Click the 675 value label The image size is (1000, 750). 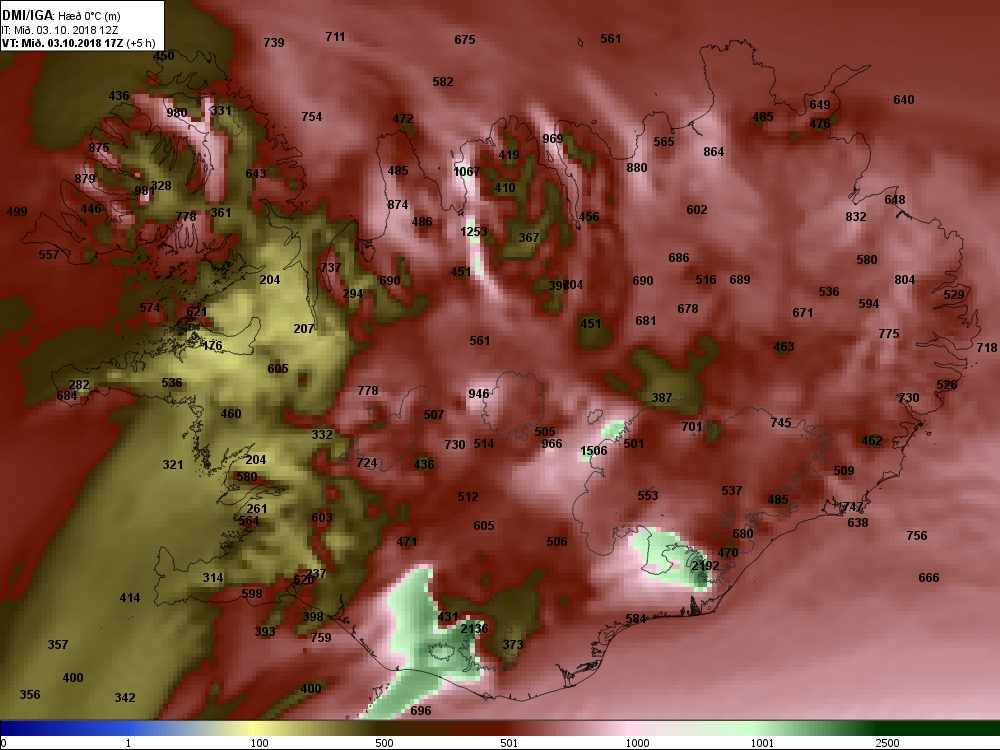point(464,40)
